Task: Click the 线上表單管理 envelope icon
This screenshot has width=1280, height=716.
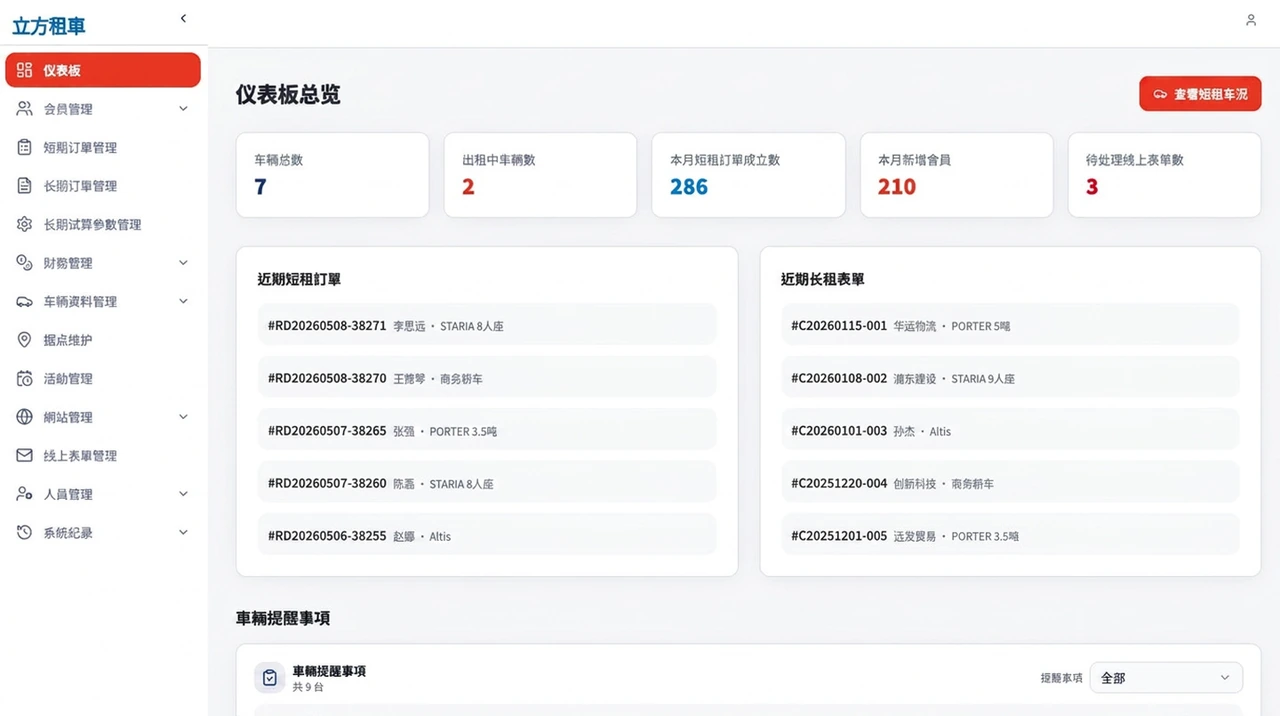Action: click(x=25, y=455)
